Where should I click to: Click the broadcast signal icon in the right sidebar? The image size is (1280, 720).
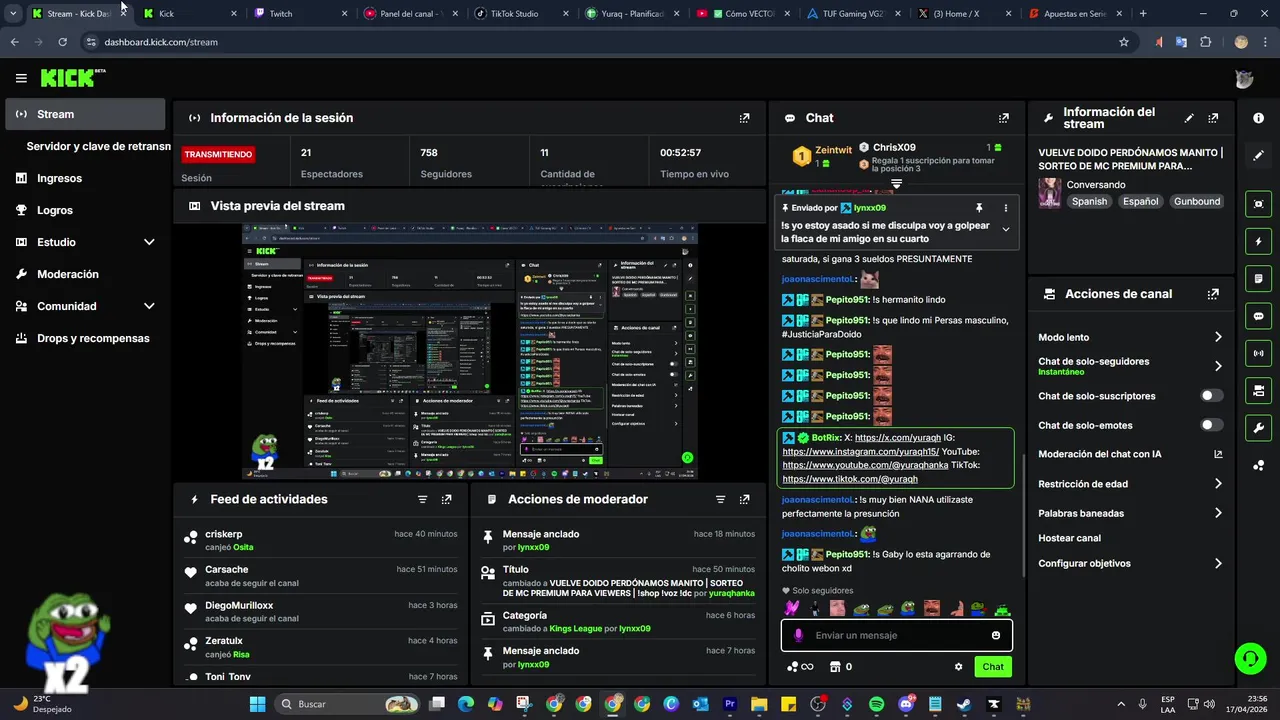1258,353
